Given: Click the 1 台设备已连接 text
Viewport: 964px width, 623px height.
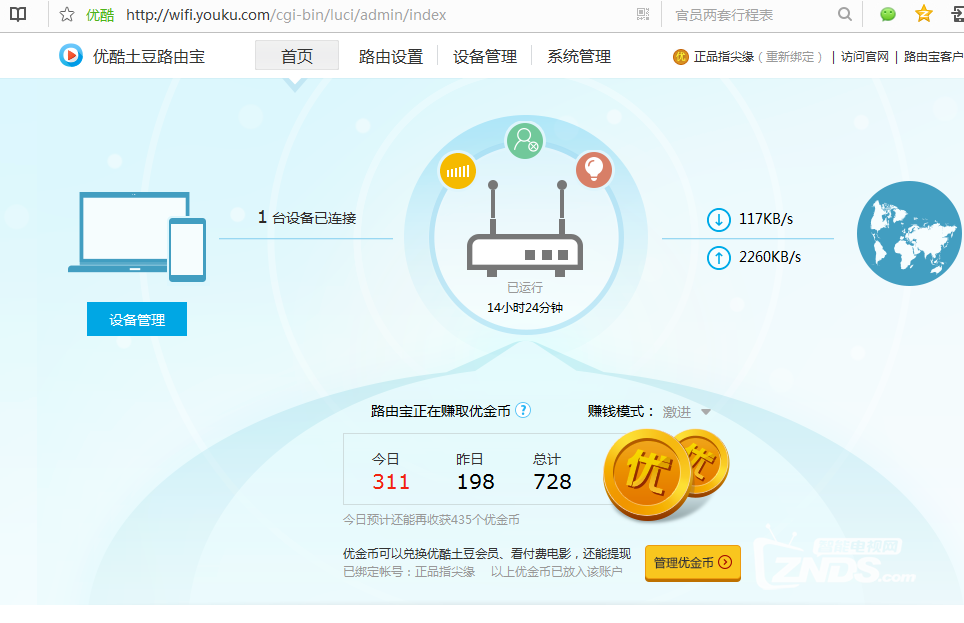Looking at the screenshot, I should [x=307, y=218].
